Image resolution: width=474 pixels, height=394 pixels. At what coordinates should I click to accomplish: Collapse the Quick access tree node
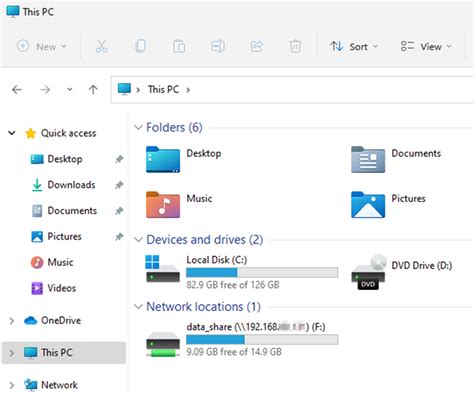pos(12,133)
